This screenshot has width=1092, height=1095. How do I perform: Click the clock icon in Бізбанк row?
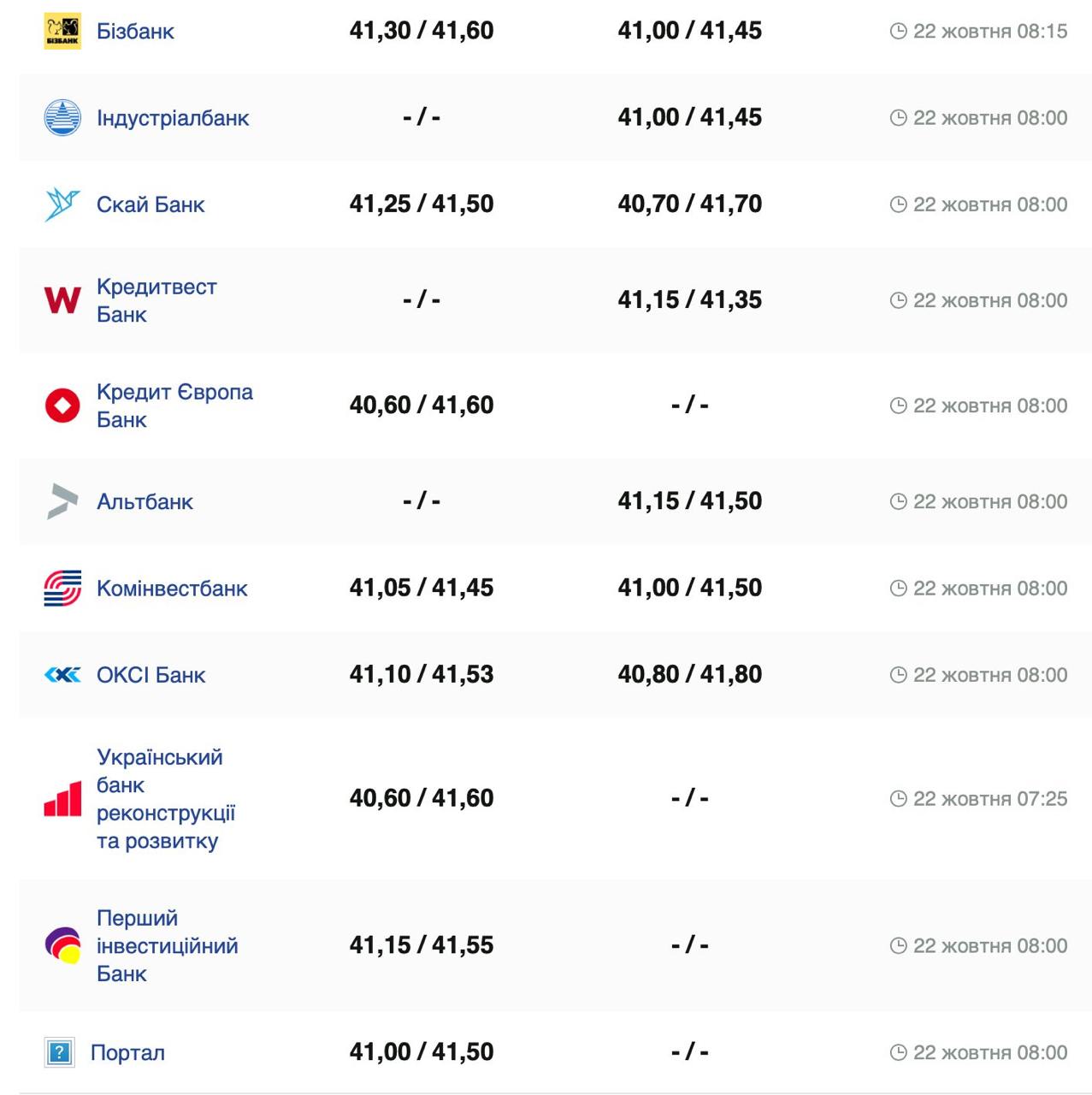tap(898, 32)
